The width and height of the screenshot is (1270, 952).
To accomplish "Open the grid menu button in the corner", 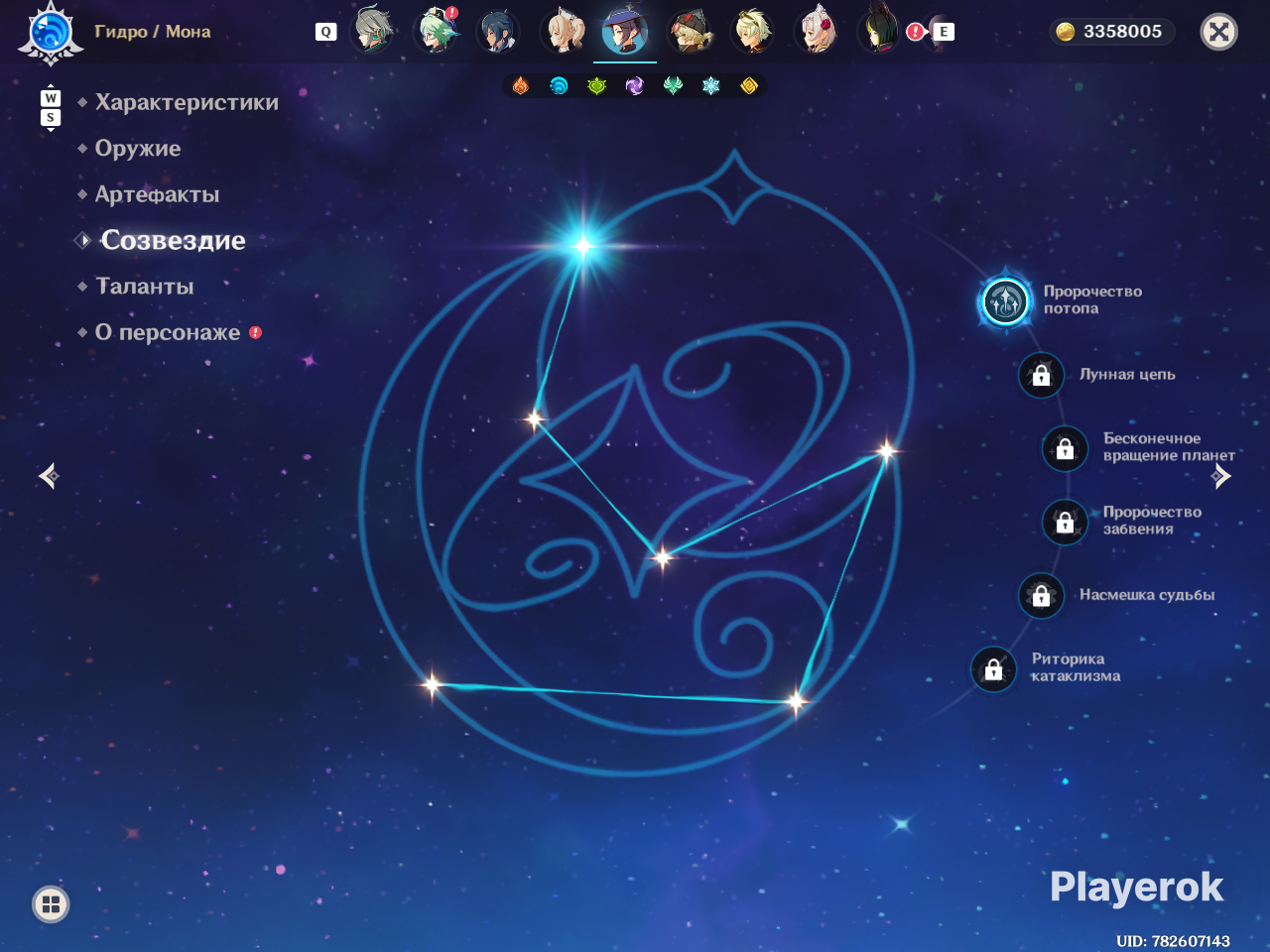I will tap(51, 903).
